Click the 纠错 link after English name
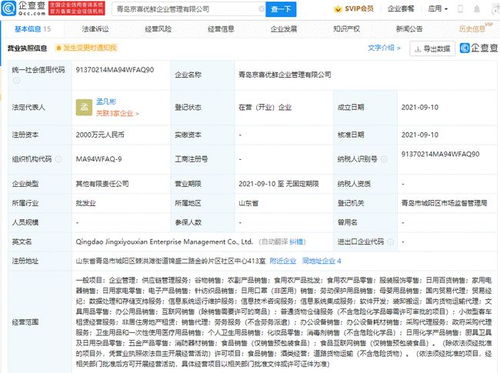The image size is (500, 373). click(x=297, y=242)
